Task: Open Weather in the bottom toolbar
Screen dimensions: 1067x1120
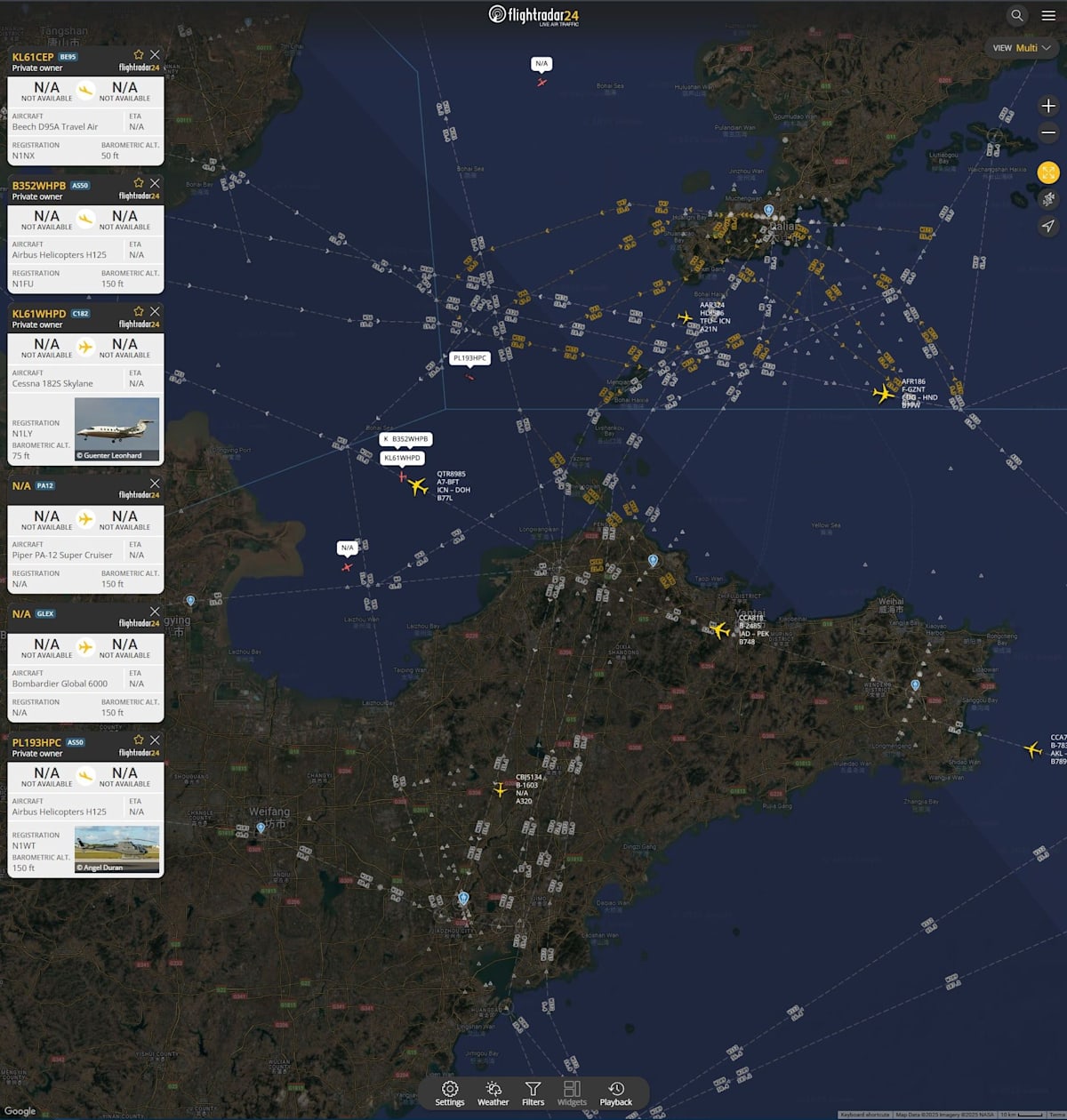Action: (493, 1093)
